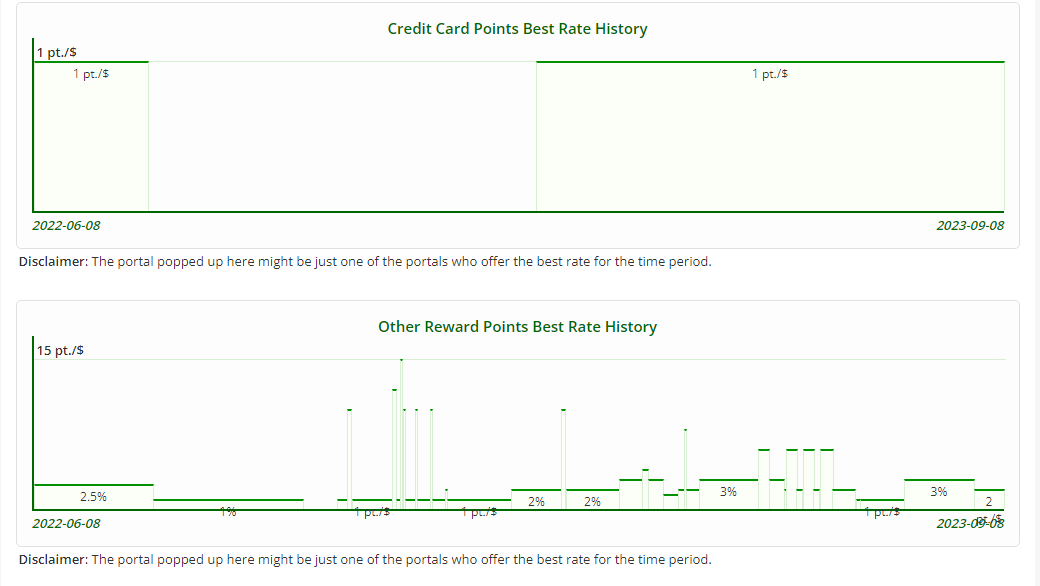Click the 2023-09-08 end date under the Credit Card chart
1040x586 pixels.
(970, 225)
